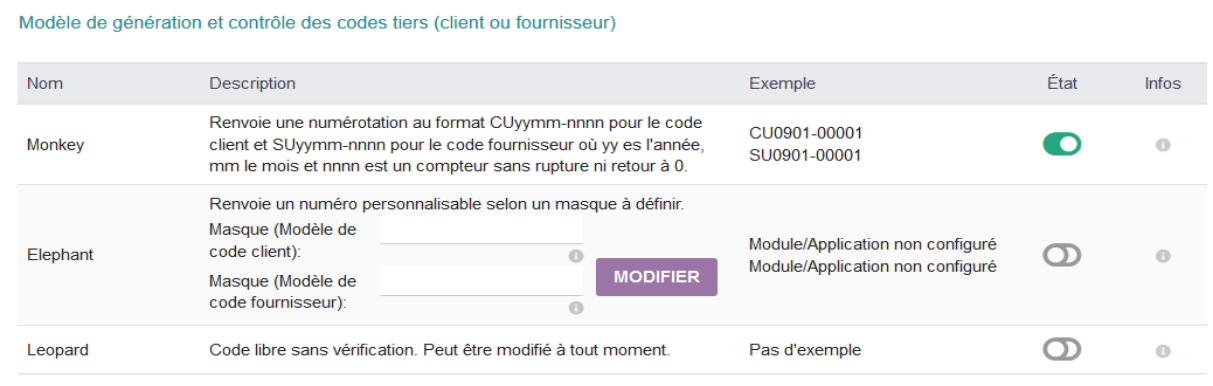The image size is (1213, 386).
Task: Disable the Monkey numbering model toggle
Action: pyautogui.click(x=1062, y=145)
